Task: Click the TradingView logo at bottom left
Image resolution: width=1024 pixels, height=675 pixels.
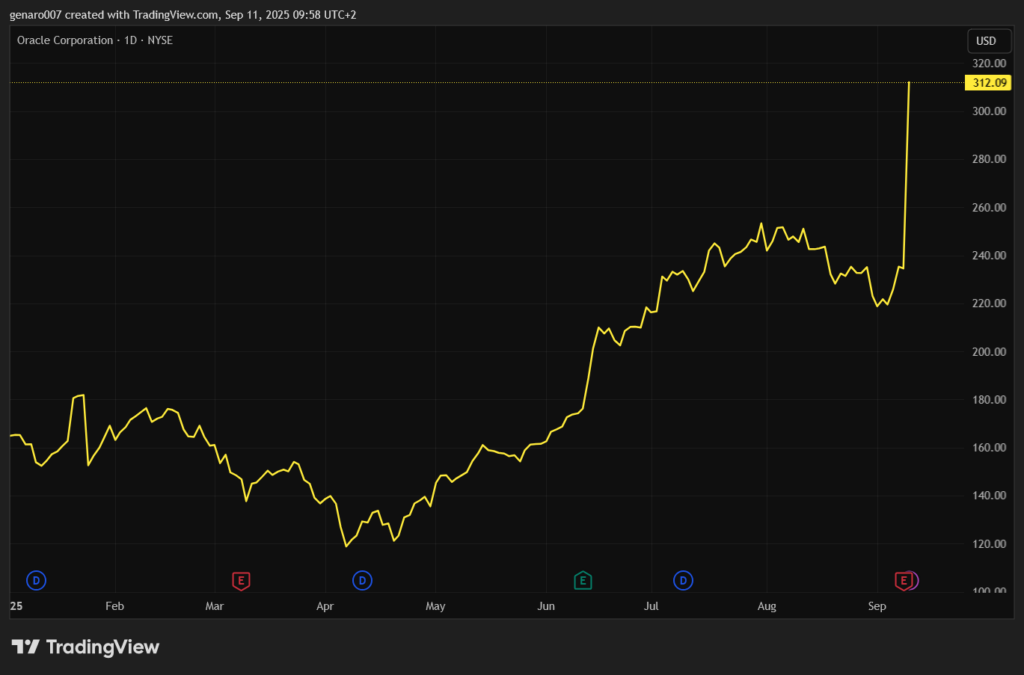Action: pos(85,647)
